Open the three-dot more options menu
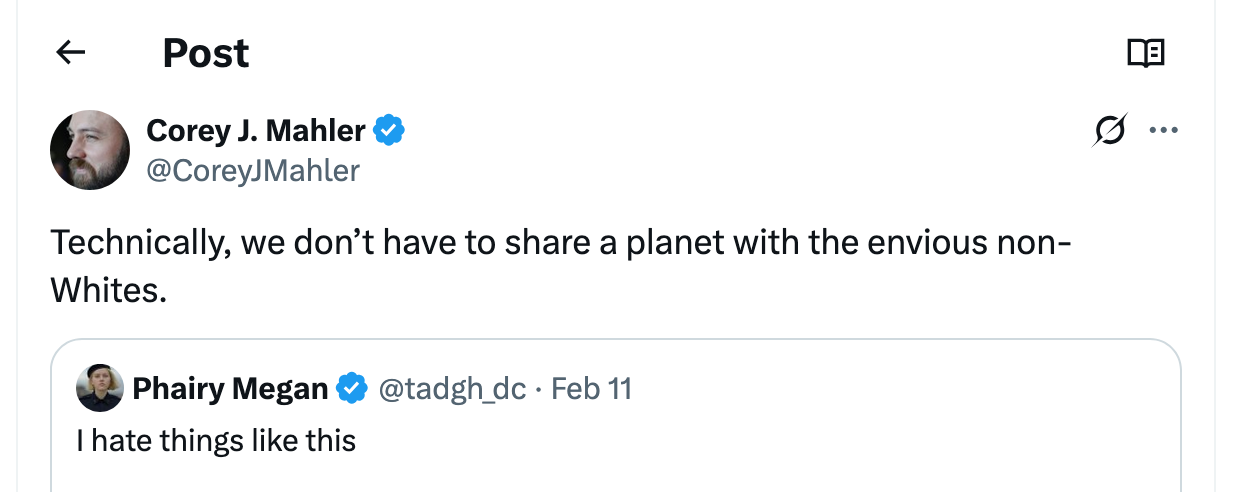 (1163, 130)
